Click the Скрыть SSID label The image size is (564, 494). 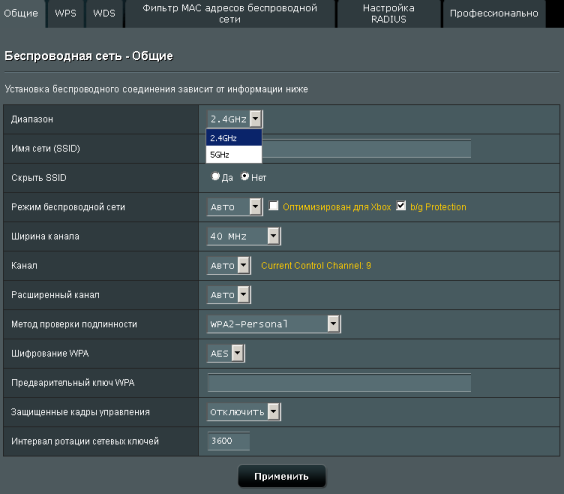[x=39, y=178]
